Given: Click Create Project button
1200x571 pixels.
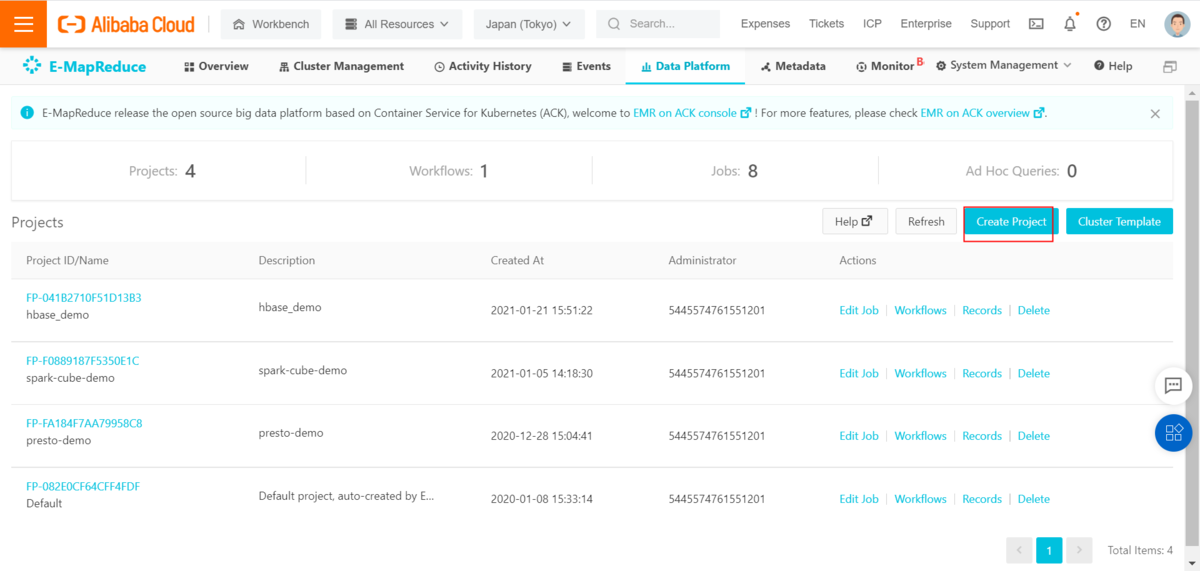Looking at the screenshot, I should pos(1011,221).
